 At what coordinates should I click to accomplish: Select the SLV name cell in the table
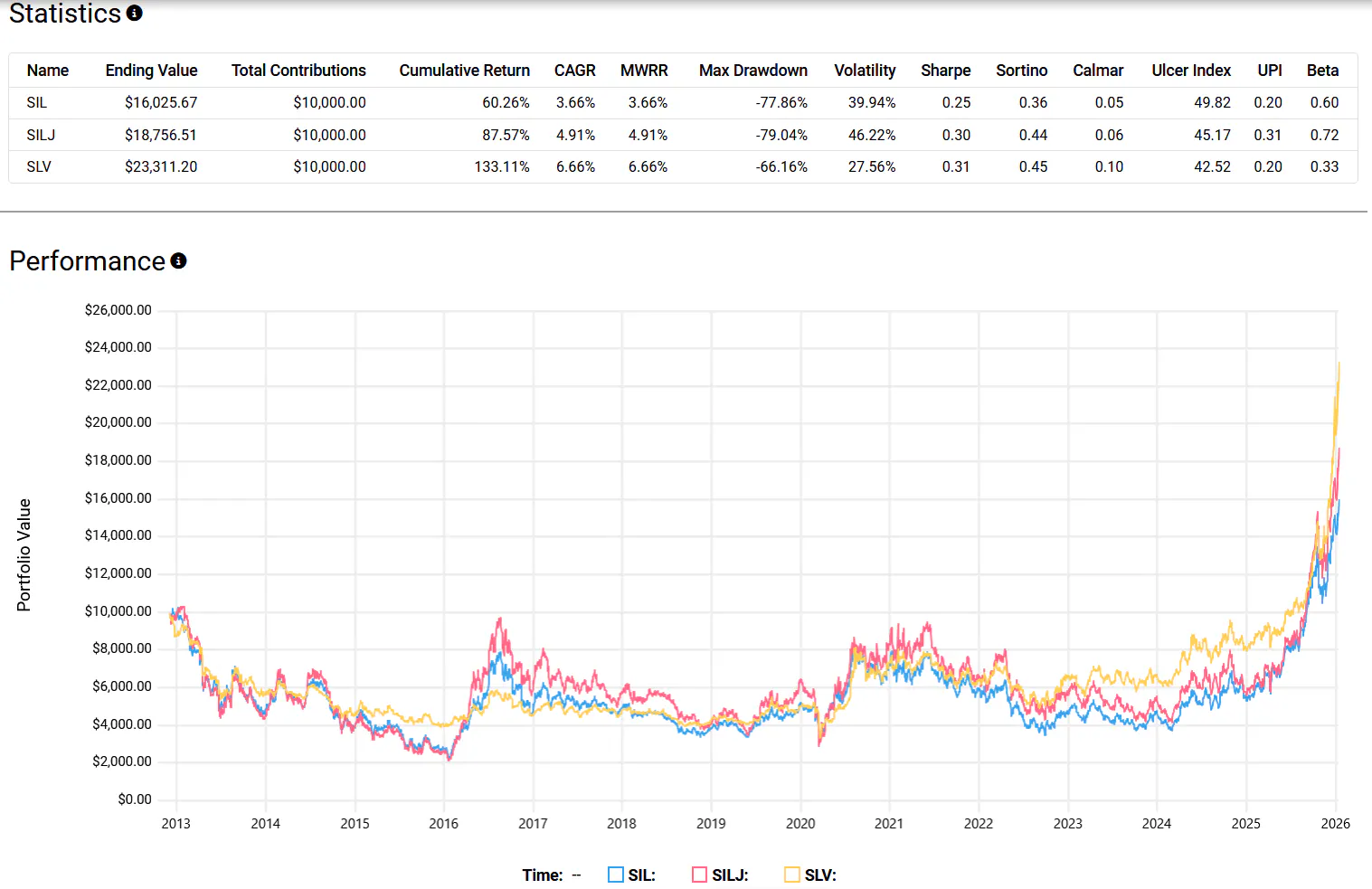click(39, 167)
